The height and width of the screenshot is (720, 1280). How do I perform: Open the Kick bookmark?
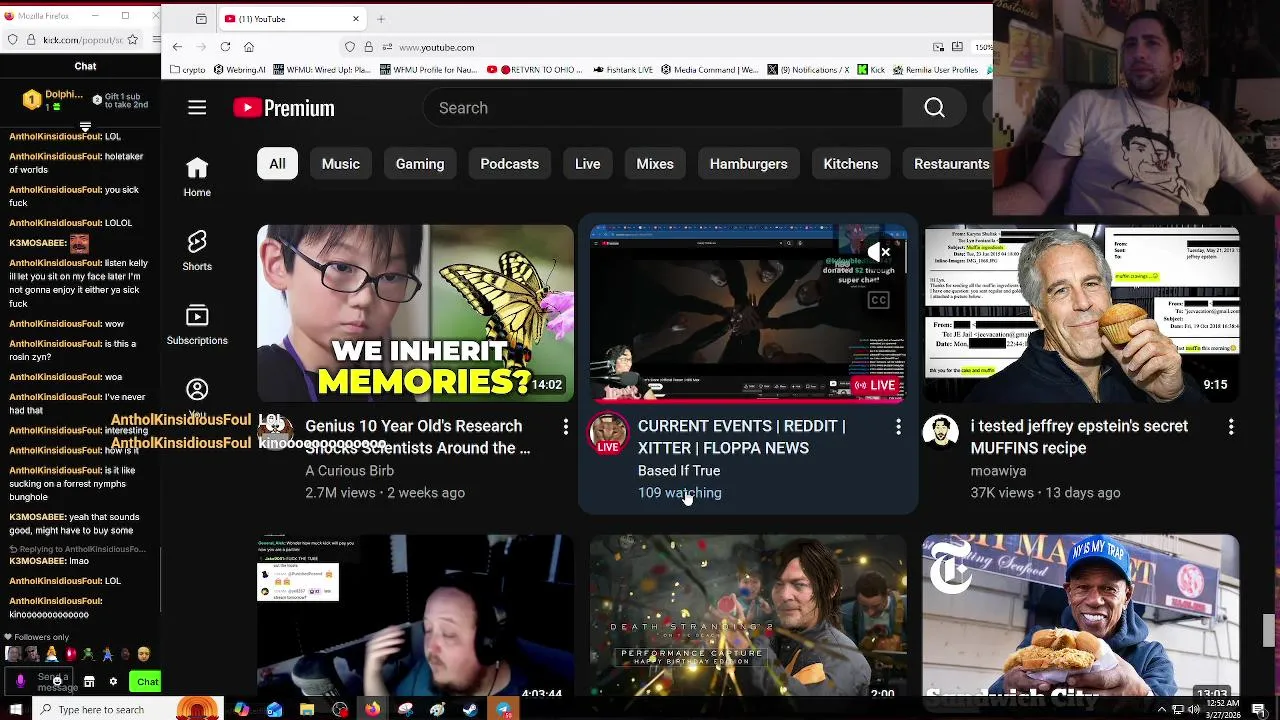[871, 70]
